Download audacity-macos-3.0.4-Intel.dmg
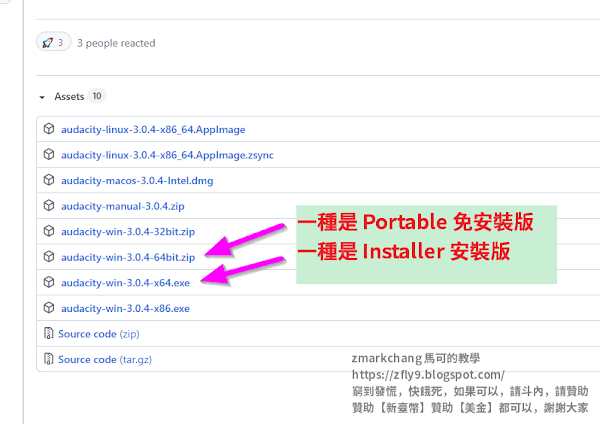Viewport: 600px width, 424px height. click(137, 181)
